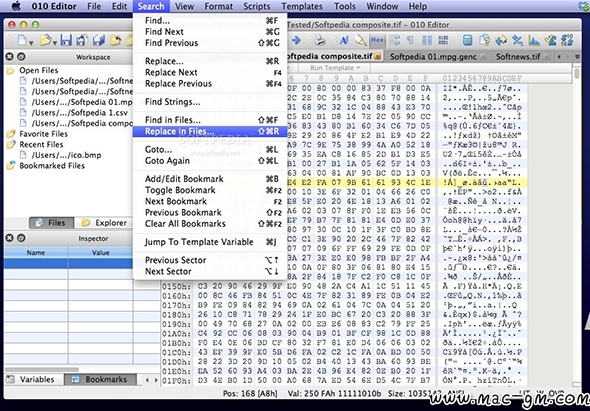Click the two-column view icon
Viewport: 590px width, 411px height.
[427, 40]
